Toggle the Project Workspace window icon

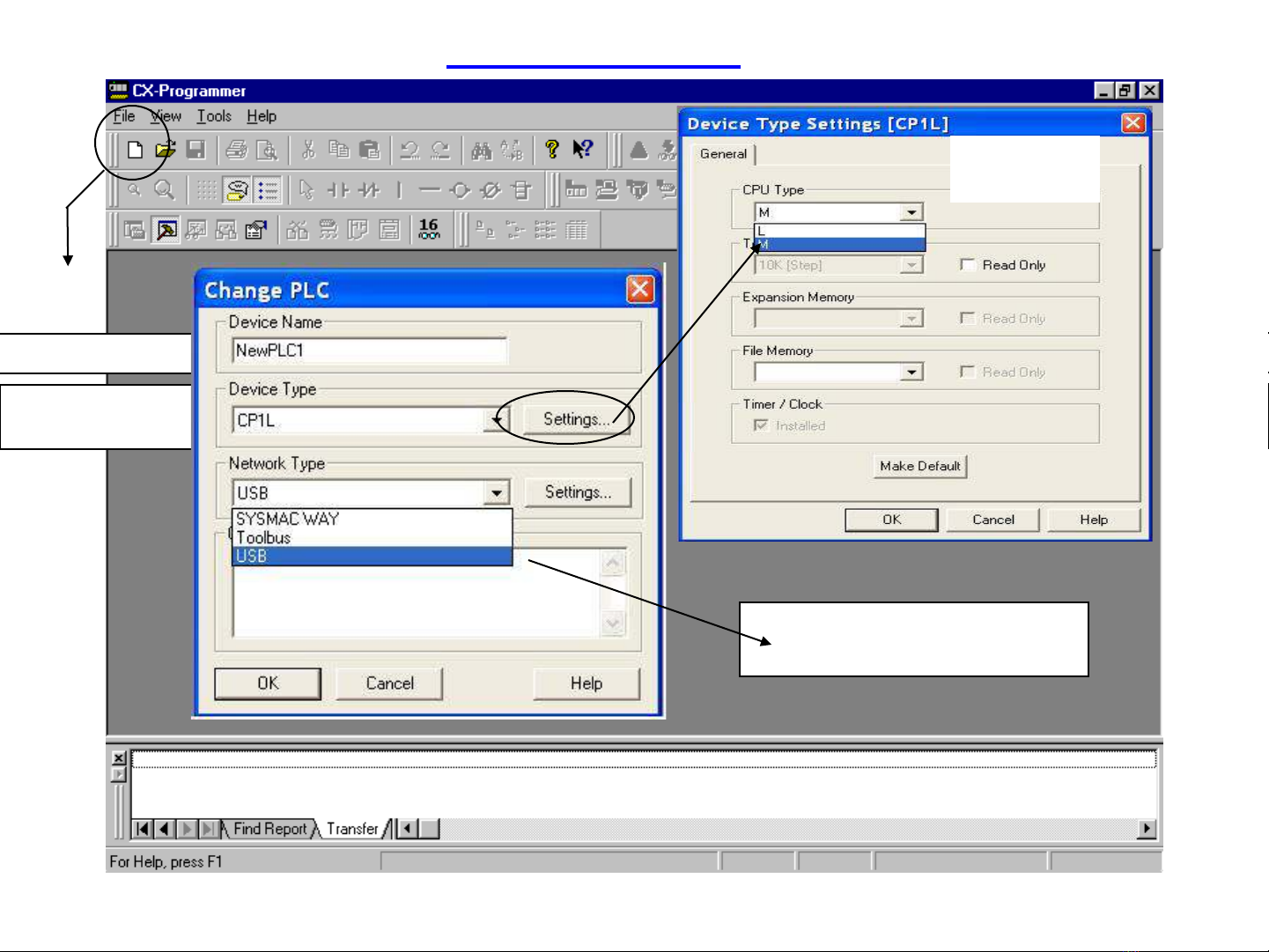coord(135,230)
